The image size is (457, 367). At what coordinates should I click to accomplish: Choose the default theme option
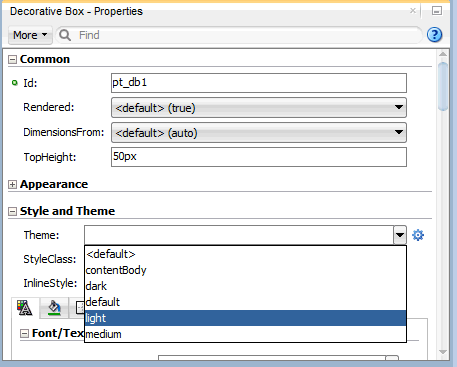(246, 302)
